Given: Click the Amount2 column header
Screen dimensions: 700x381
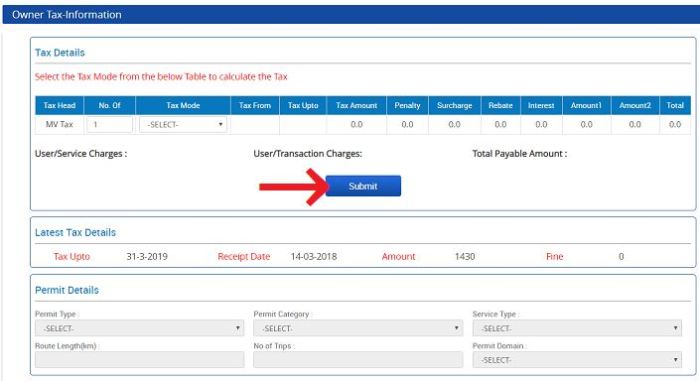Looking at the screenshot, I should pos(635,105).
